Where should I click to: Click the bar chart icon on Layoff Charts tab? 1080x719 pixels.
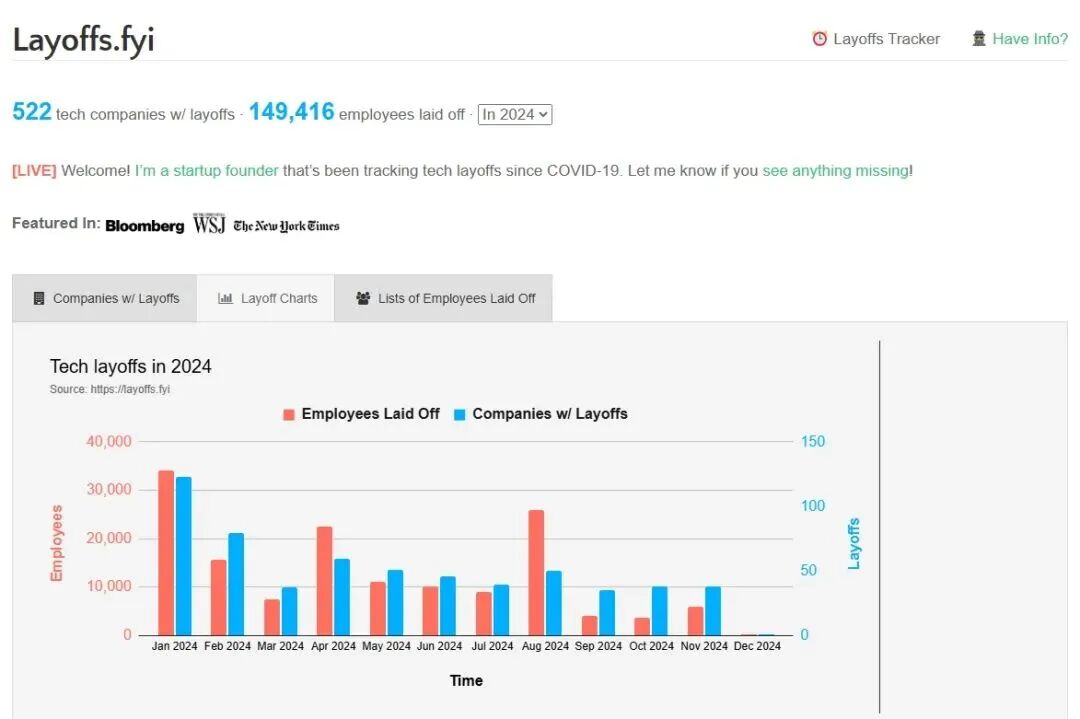click(225, 298)
